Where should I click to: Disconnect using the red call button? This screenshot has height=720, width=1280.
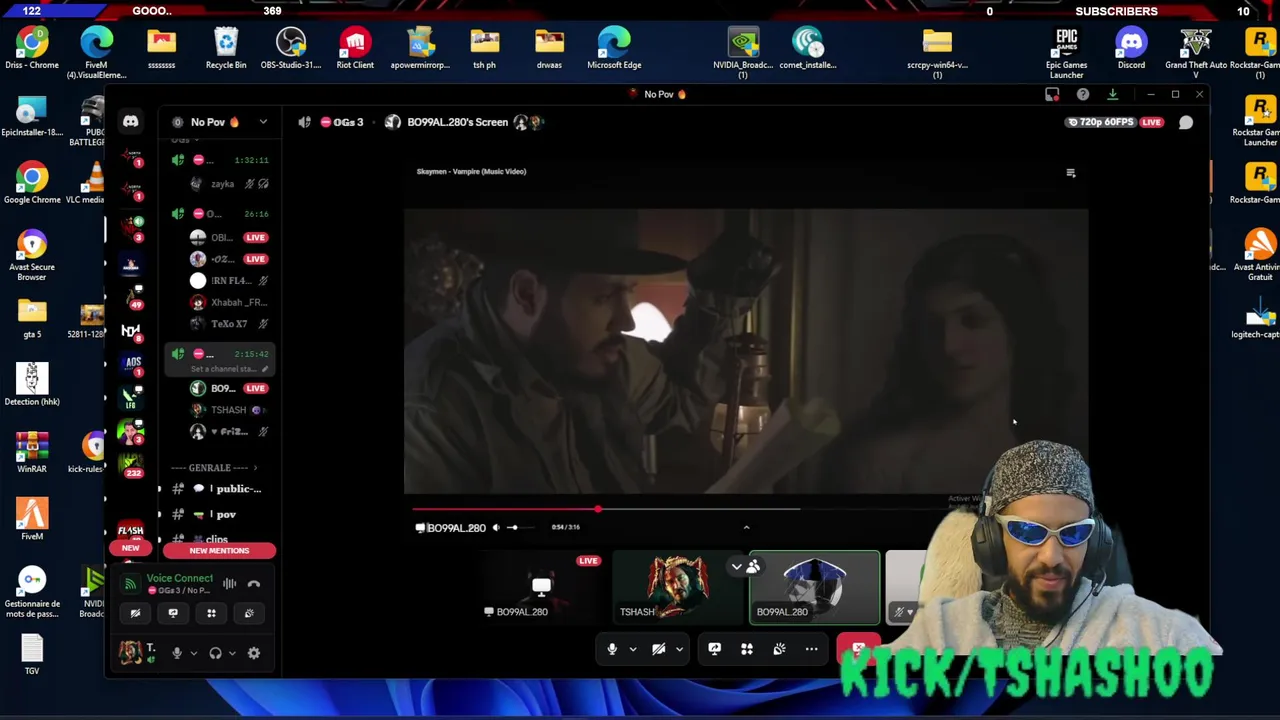[858, 649]
